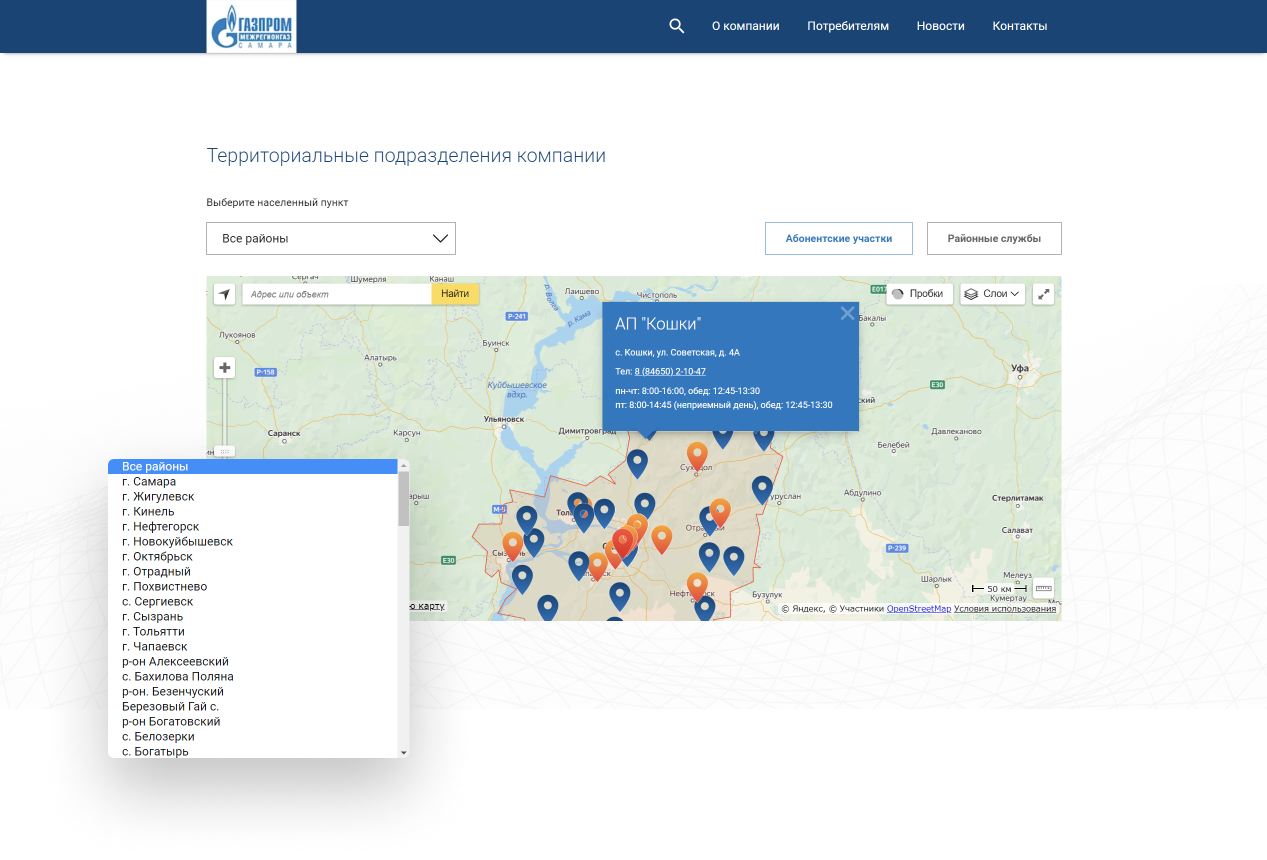Choose г. Жигулевск from the list
The image size is (1267, 860).
click(253, 496)
